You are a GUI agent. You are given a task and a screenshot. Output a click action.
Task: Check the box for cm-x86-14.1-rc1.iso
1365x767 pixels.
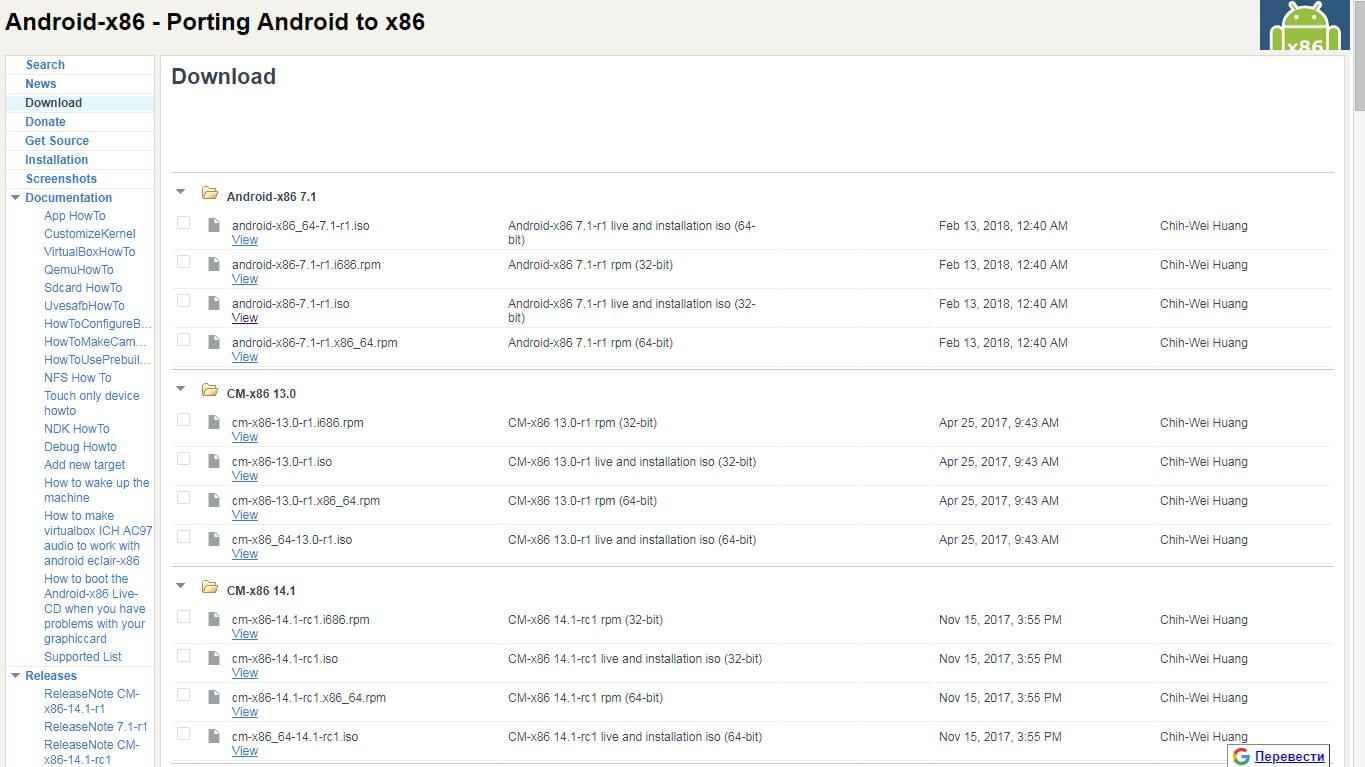[183, 656]
